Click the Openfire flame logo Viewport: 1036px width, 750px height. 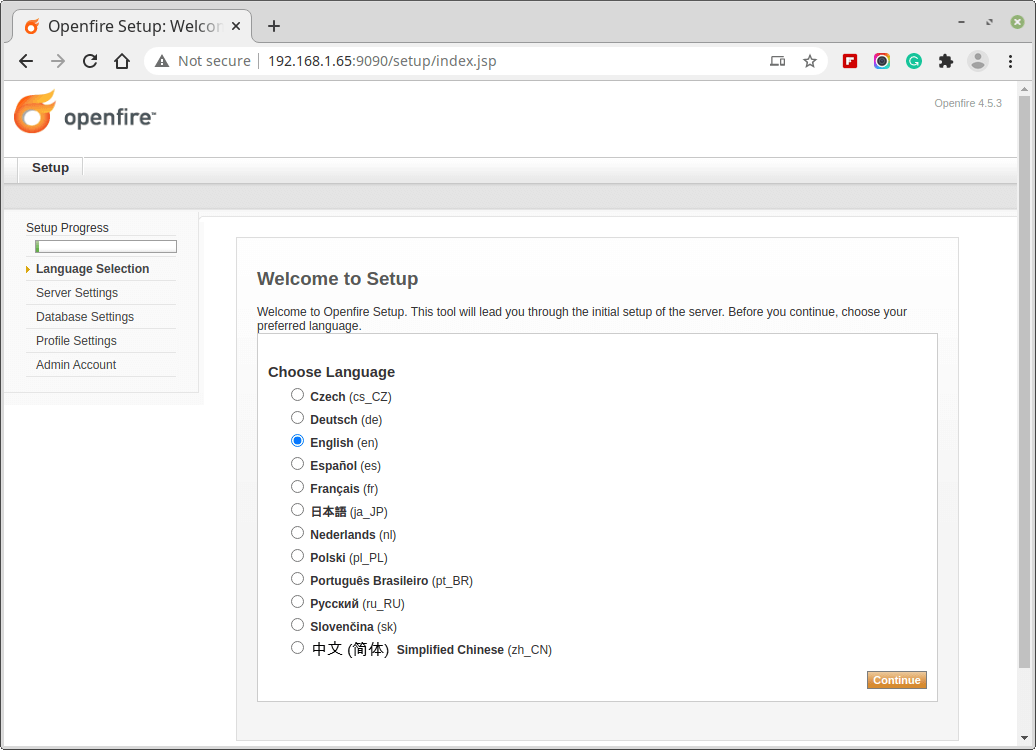coord(36,112)
